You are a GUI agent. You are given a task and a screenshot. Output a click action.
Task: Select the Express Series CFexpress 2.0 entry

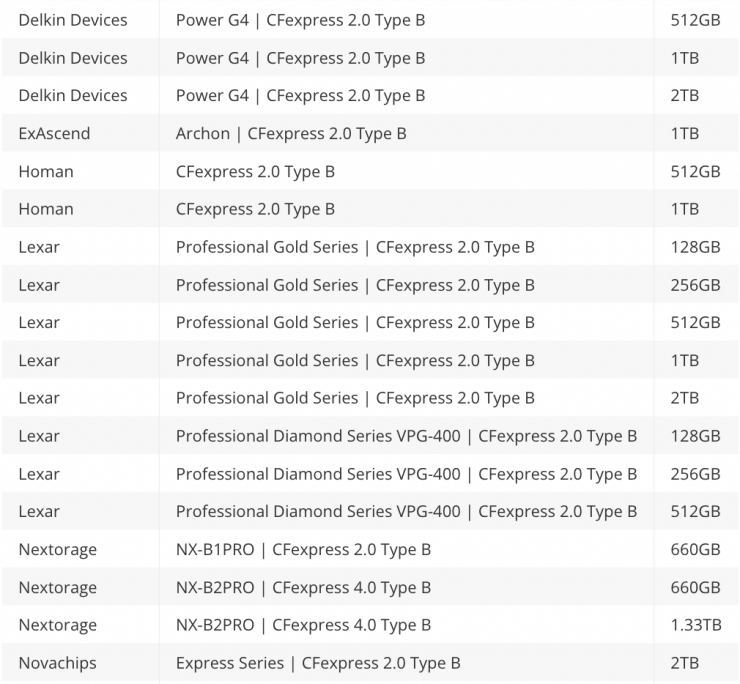(x=318, y=663)
